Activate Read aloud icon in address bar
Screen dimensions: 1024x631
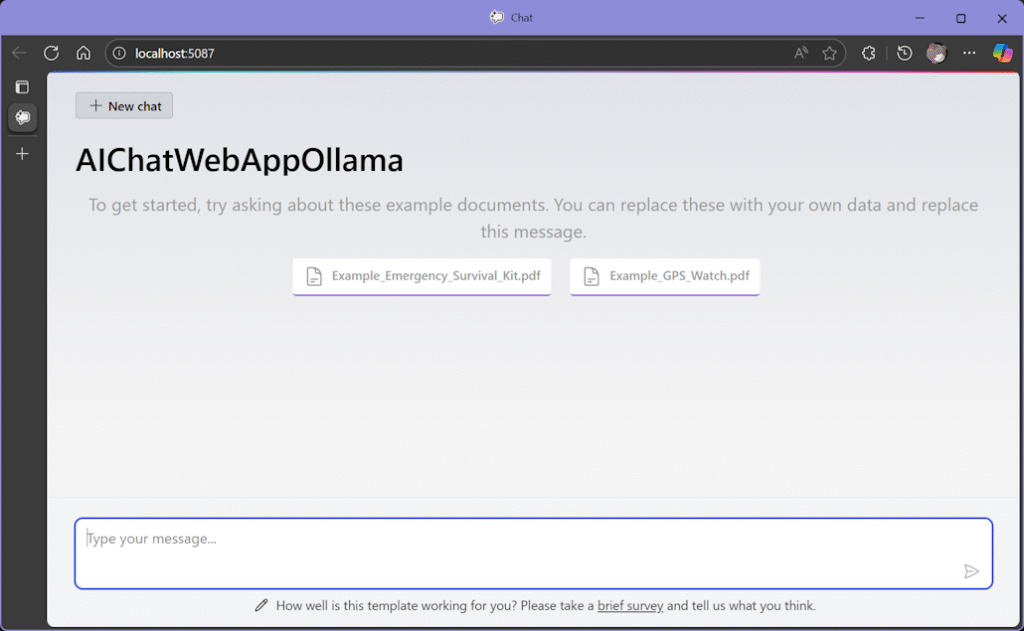pyautogui.click(x=800, y=53)
